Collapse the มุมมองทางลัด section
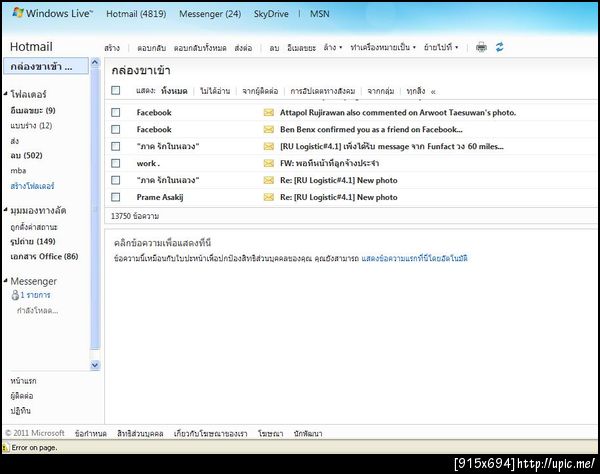Screen dimensions: 600x474 [x=6, y=210]
